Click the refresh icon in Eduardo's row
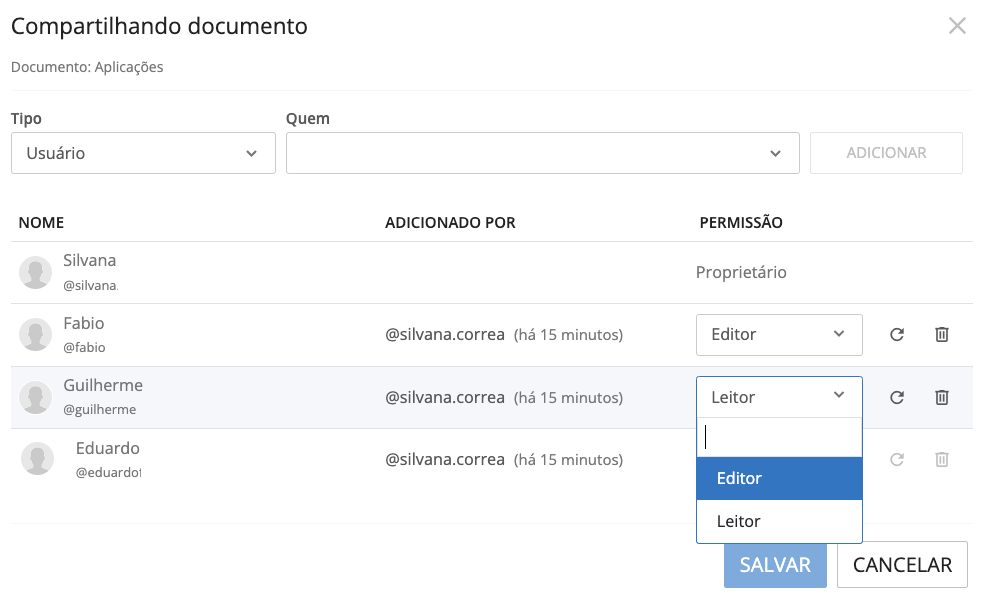The height and width of the screenshot is (598, 985). (897, 460)
